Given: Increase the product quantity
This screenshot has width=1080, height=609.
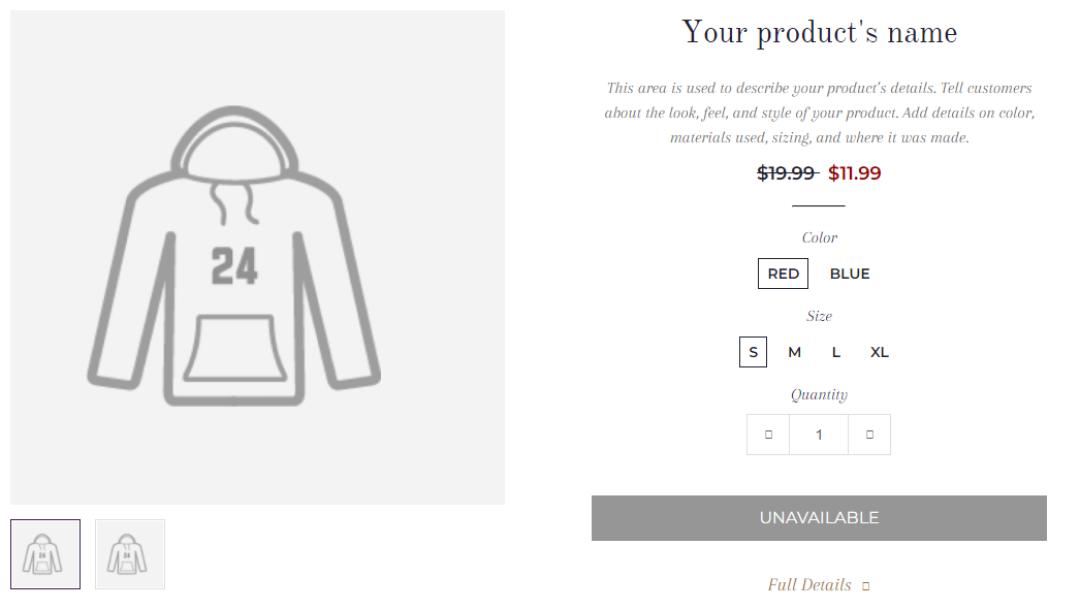Looking at the screenshot, I should [x=869, y=435].
